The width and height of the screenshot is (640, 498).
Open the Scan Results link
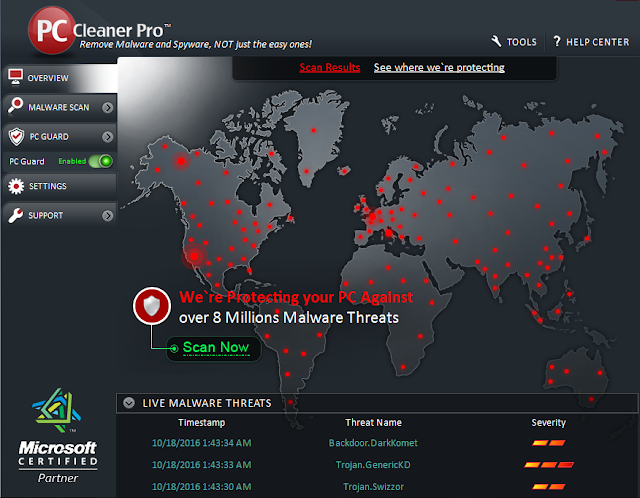(330, 67)
